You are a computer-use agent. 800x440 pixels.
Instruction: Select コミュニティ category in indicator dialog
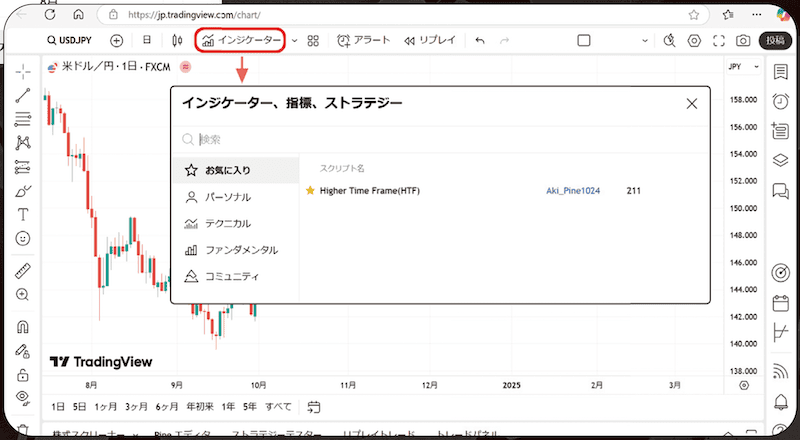point(230,276)
